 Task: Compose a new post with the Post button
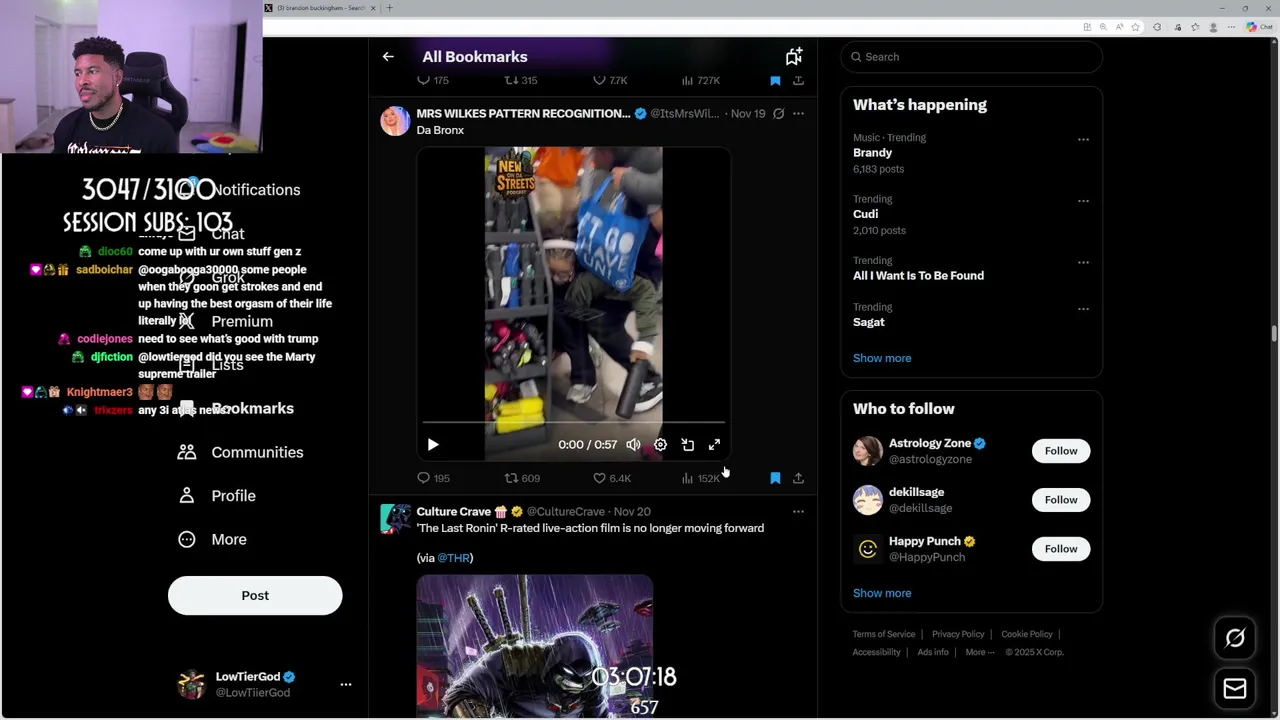[255, 595]
